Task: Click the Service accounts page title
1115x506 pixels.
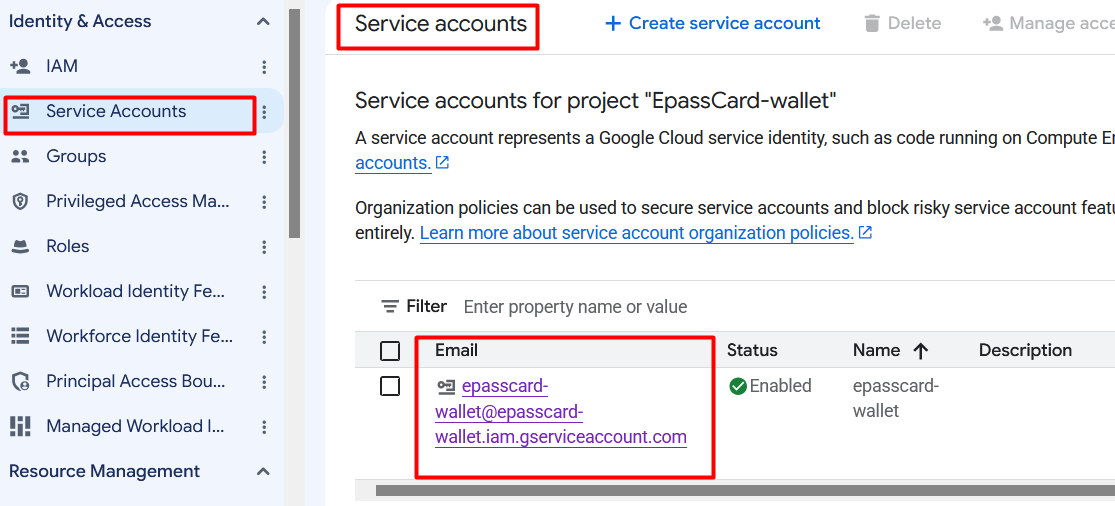Action: [441, 24]
